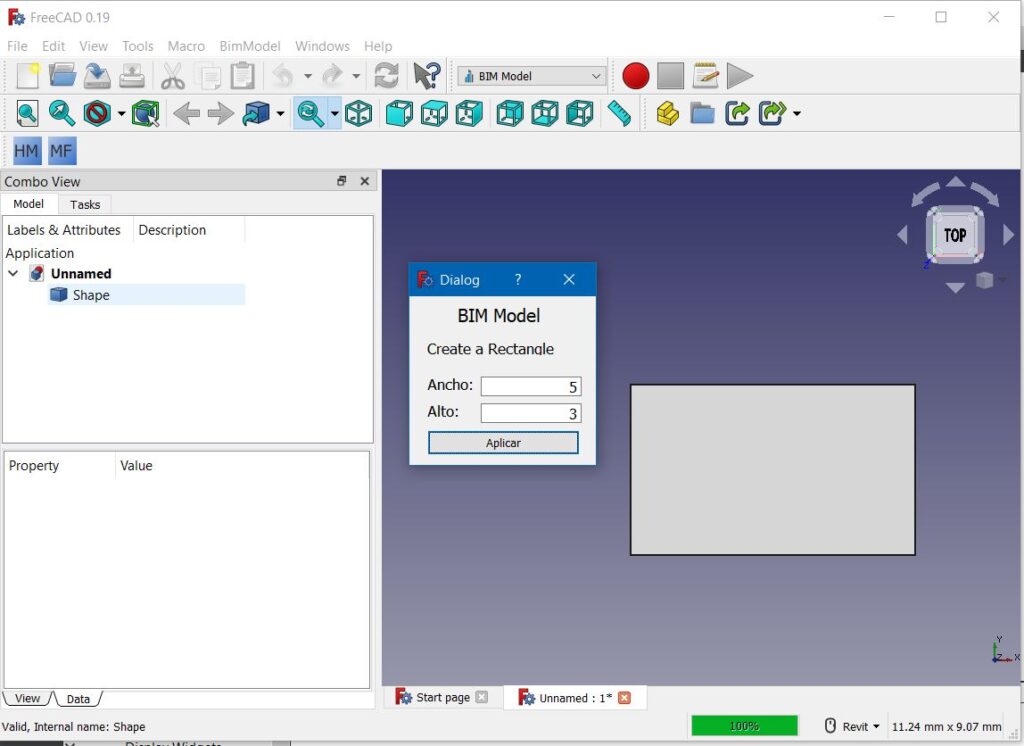The width and height of the screenshot is (1024, 746).
Task: Click the MF toolbar button
Action: click(x=62, y=152)
